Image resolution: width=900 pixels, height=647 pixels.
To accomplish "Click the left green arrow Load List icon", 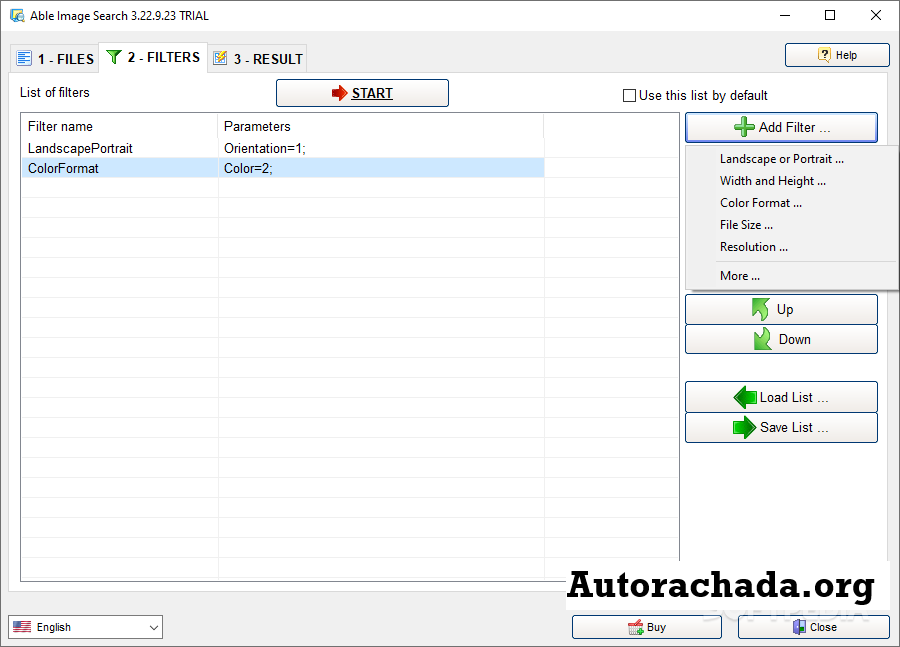I will pyautogui.click(x=745, y=397).
